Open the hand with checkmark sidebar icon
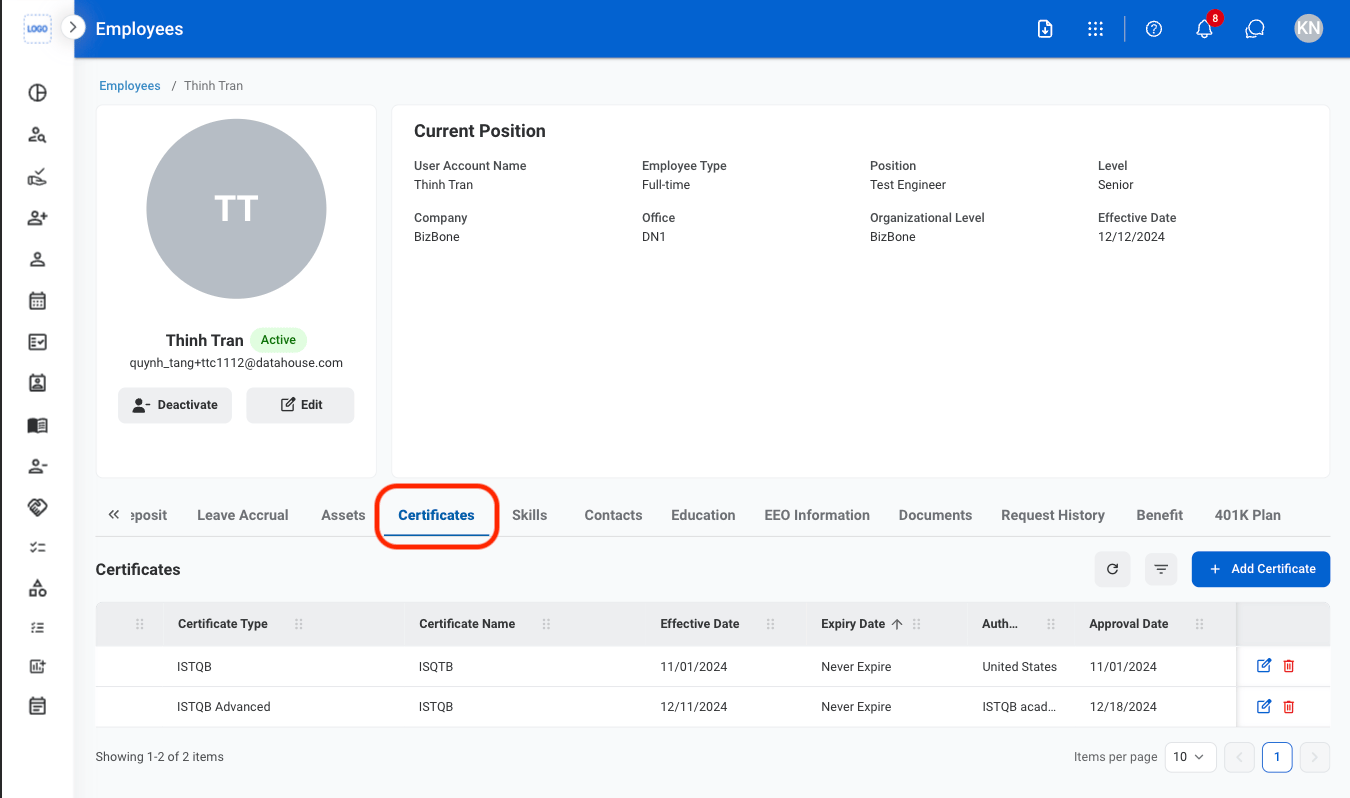 [37, 177]
